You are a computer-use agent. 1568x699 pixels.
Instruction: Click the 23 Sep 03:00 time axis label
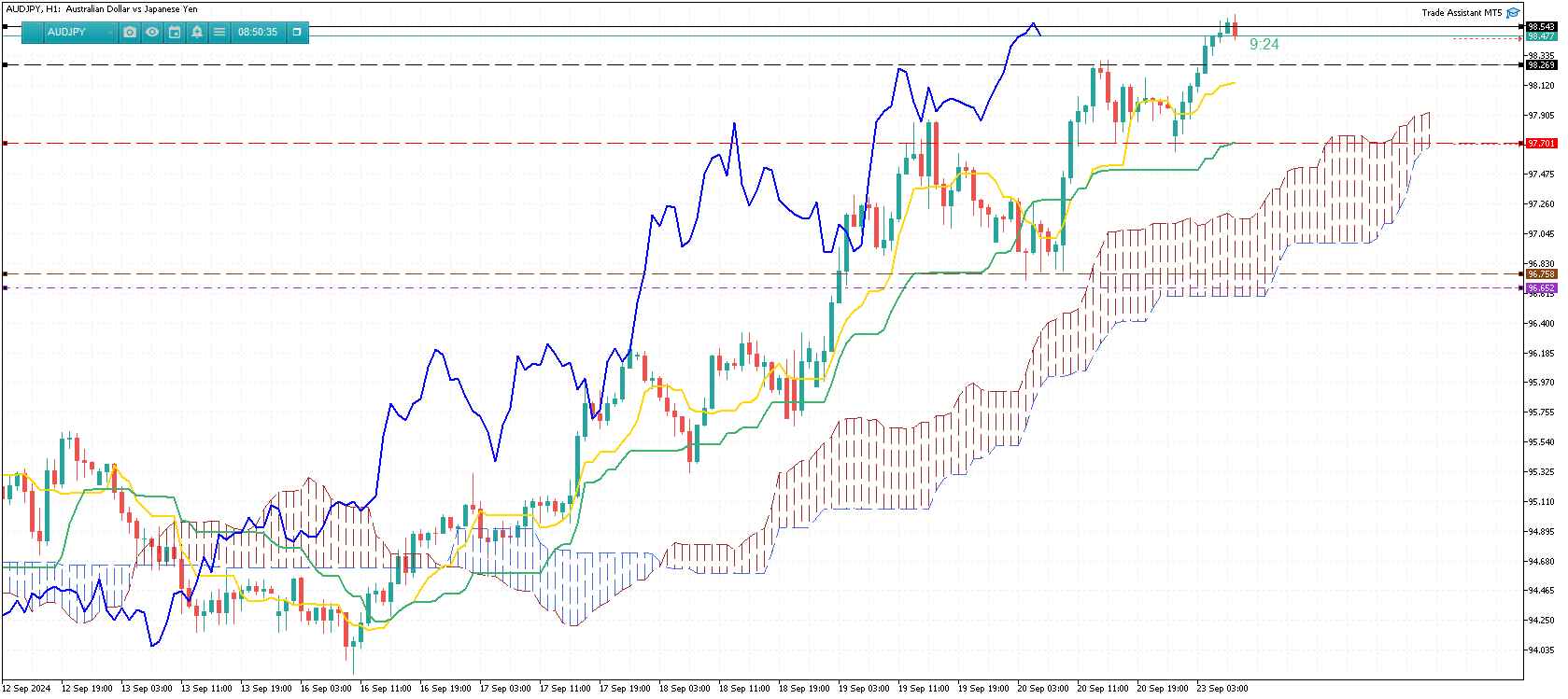click(1222, 689)
